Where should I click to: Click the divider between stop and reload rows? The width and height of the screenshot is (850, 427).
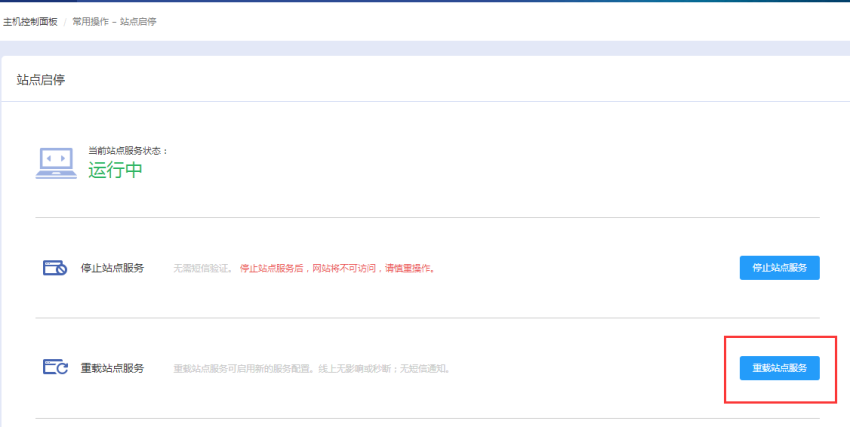pos(427,318)
